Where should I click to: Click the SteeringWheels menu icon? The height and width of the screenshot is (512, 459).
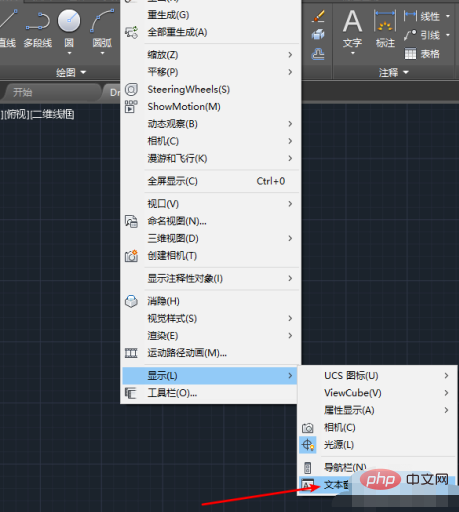pos(131,89)
